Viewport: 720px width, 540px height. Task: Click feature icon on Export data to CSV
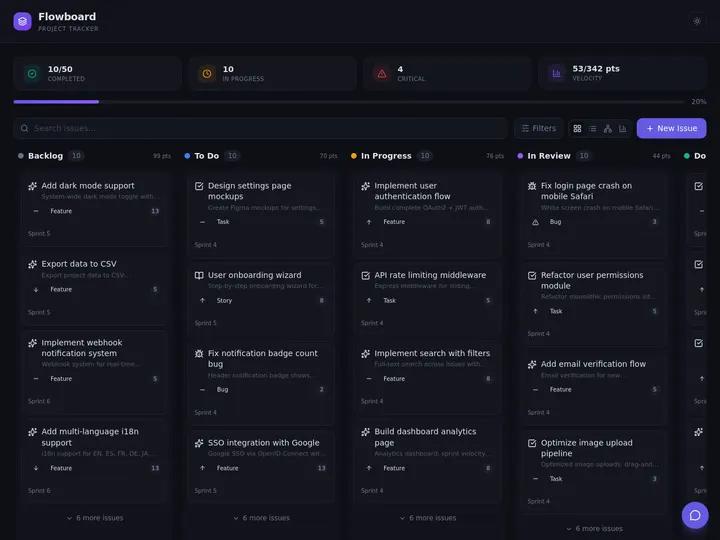click(x=33, y=264)
